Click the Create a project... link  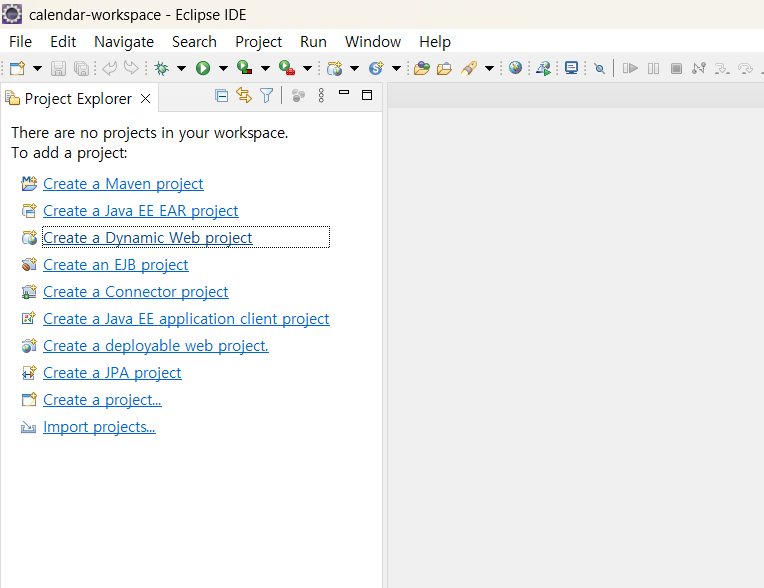coord(102,399)
